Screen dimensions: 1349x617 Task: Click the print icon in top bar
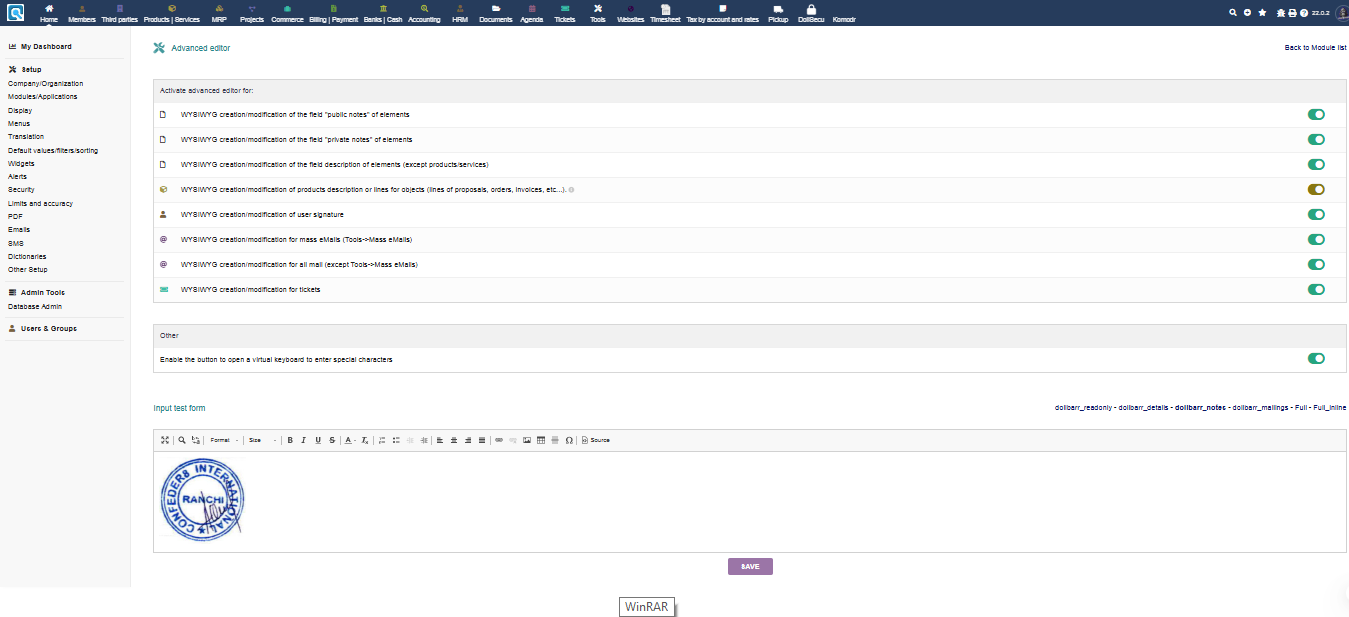click(x=1292, y=13)
